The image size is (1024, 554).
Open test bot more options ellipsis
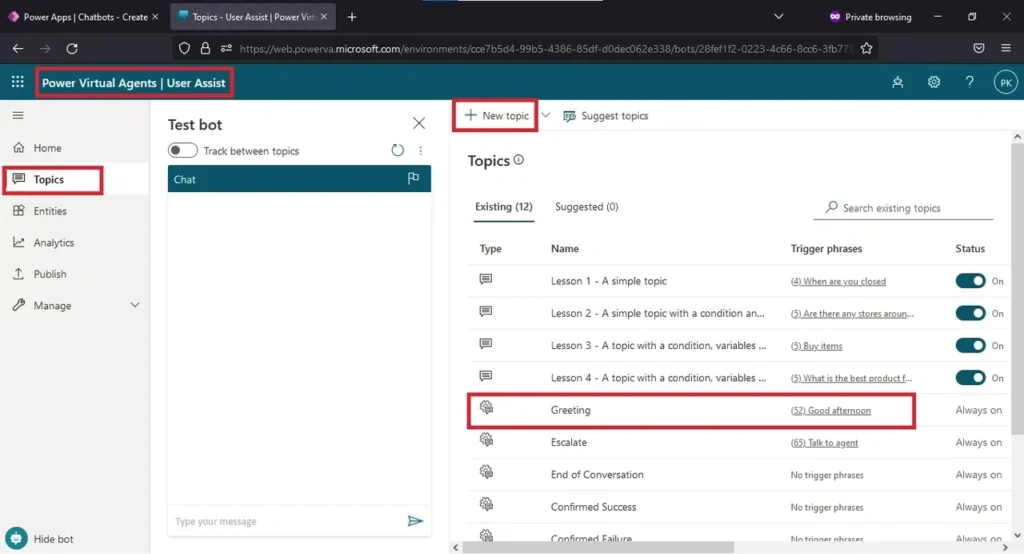[x=421, y=150]
